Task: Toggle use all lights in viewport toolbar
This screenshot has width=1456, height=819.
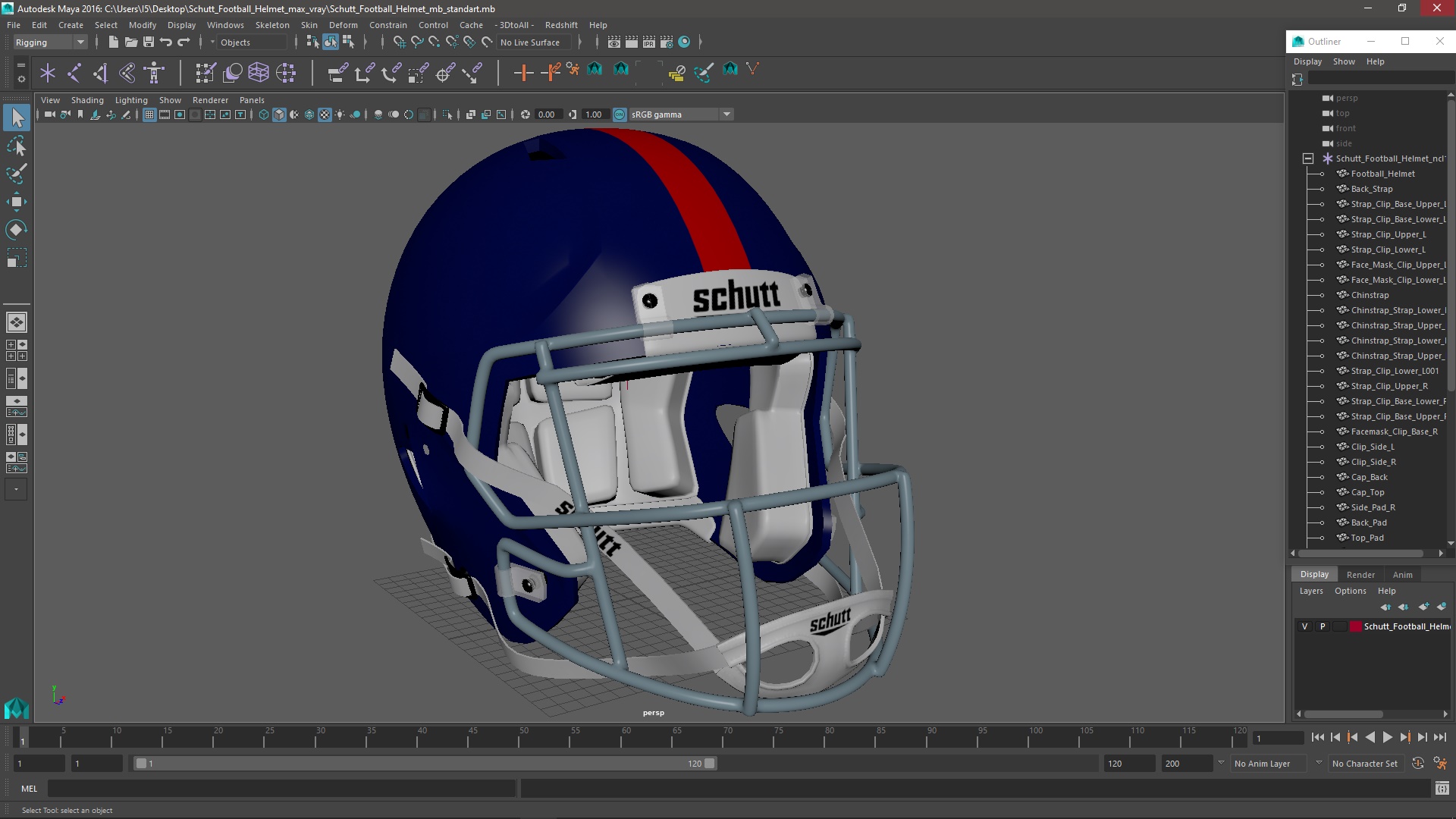Action: 340,115
